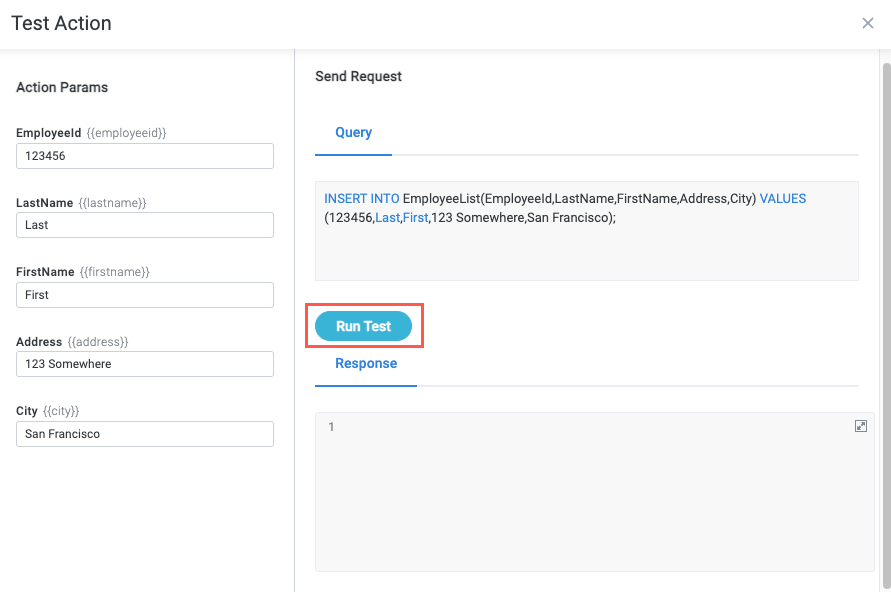Focus the EmployeeId input field

coord(145,156)
